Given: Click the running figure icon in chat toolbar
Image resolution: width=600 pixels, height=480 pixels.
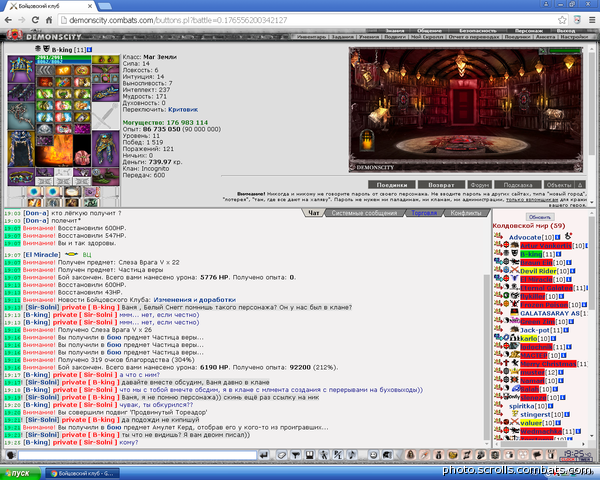Looking at the screenshot, I should click(x=324, y=455).
